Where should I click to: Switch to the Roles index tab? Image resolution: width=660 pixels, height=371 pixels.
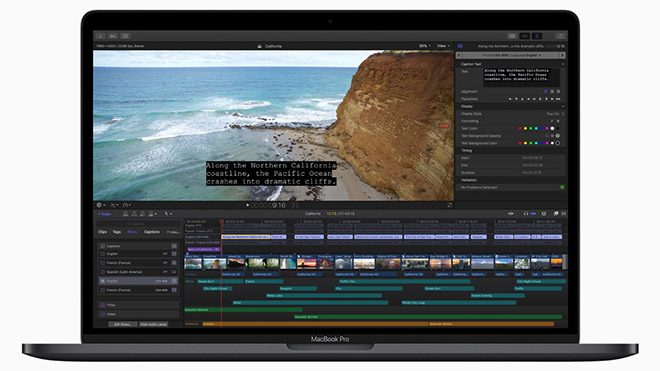pos(132,232)
